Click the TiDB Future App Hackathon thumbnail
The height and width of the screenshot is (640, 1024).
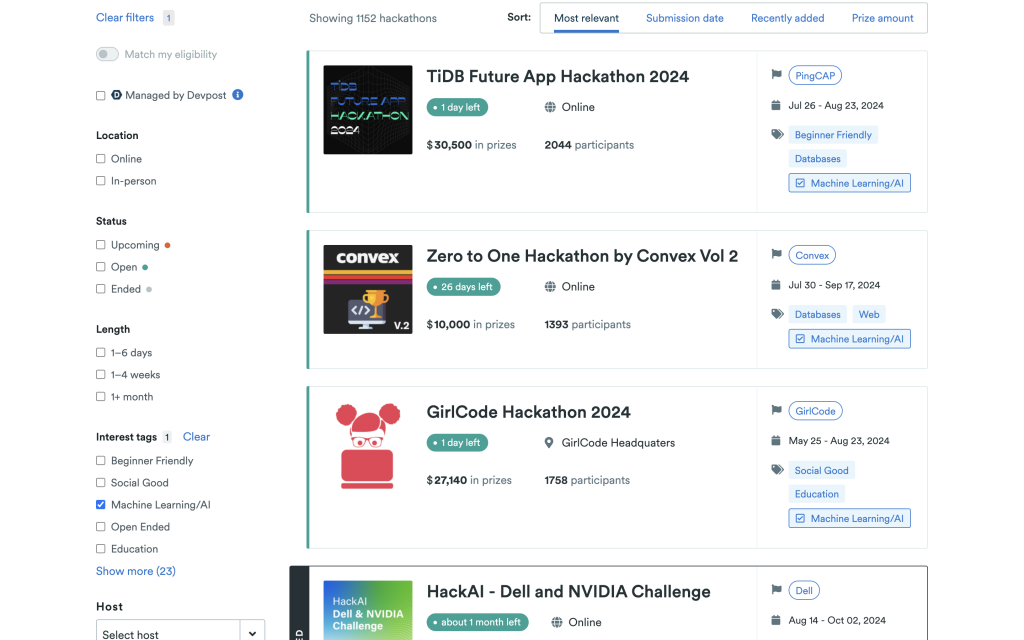pos(367,110)
